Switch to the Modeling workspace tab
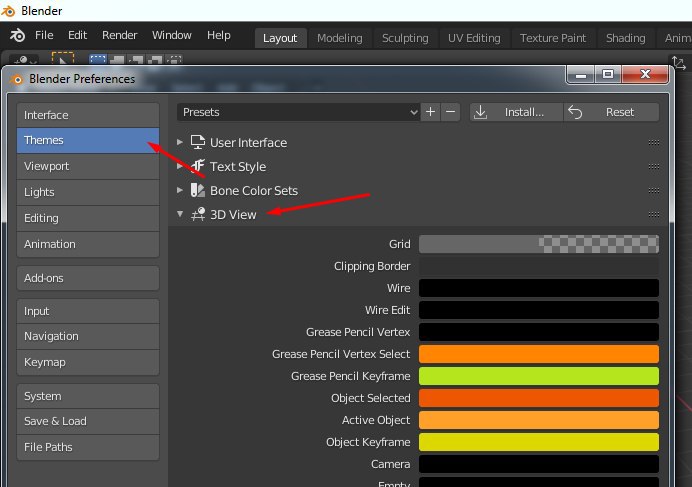Image resolution: width=692 pixels, height=487 pixels. (x=339, y=38)
